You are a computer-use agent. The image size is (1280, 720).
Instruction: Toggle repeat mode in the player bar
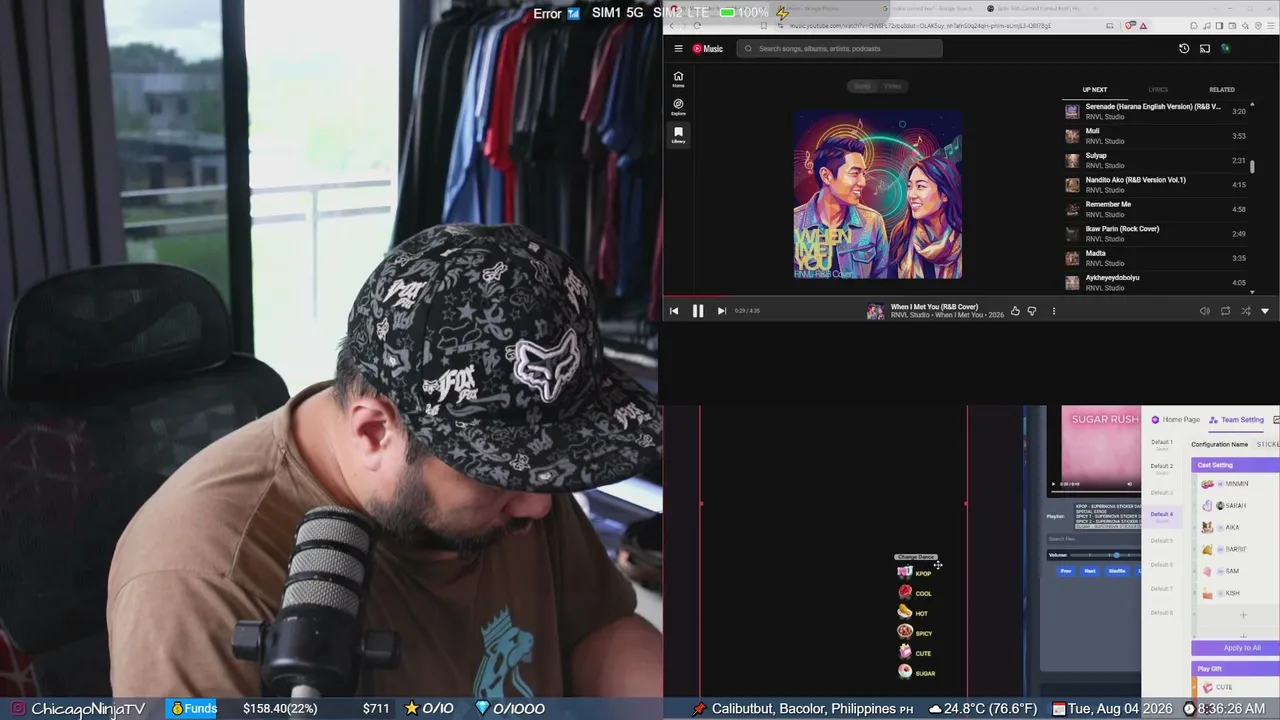pyautogui.click(x=1225, y=311)
